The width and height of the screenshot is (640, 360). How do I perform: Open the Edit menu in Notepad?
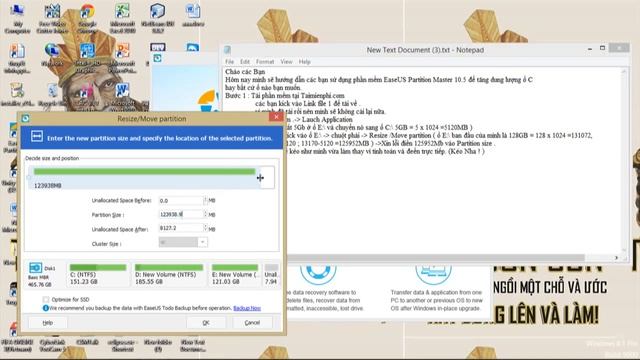point(245,62)
